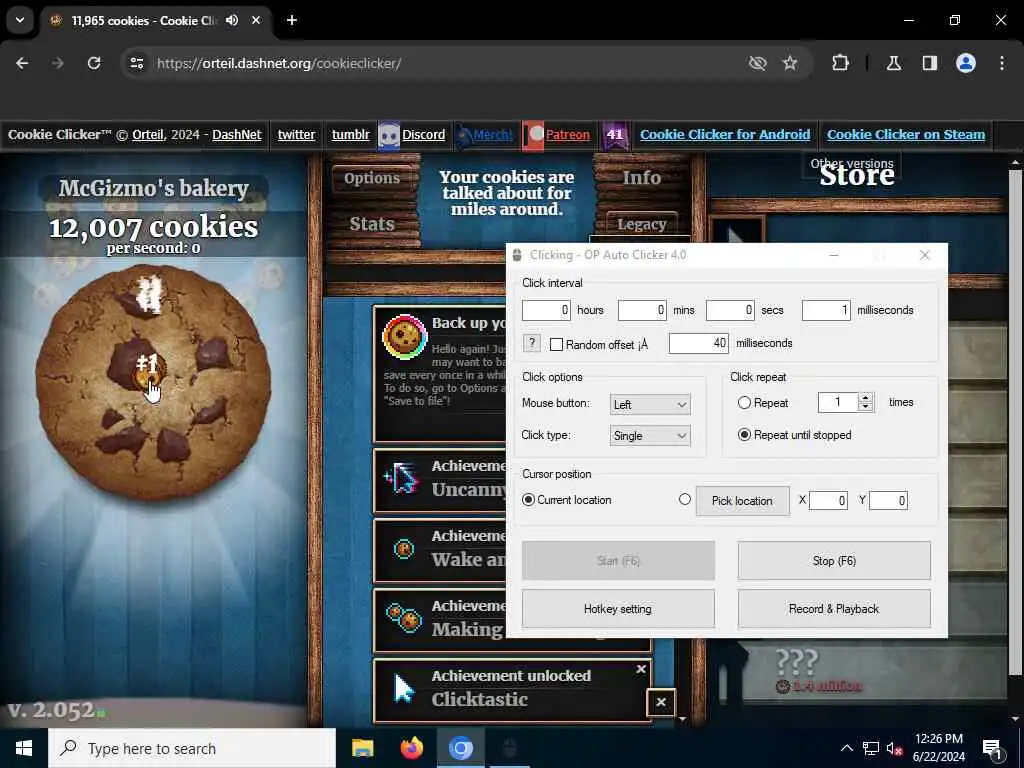Click the Back up your save cookie icon
The width and height of the screenshot is (1024, 768).
coord(405,337)
